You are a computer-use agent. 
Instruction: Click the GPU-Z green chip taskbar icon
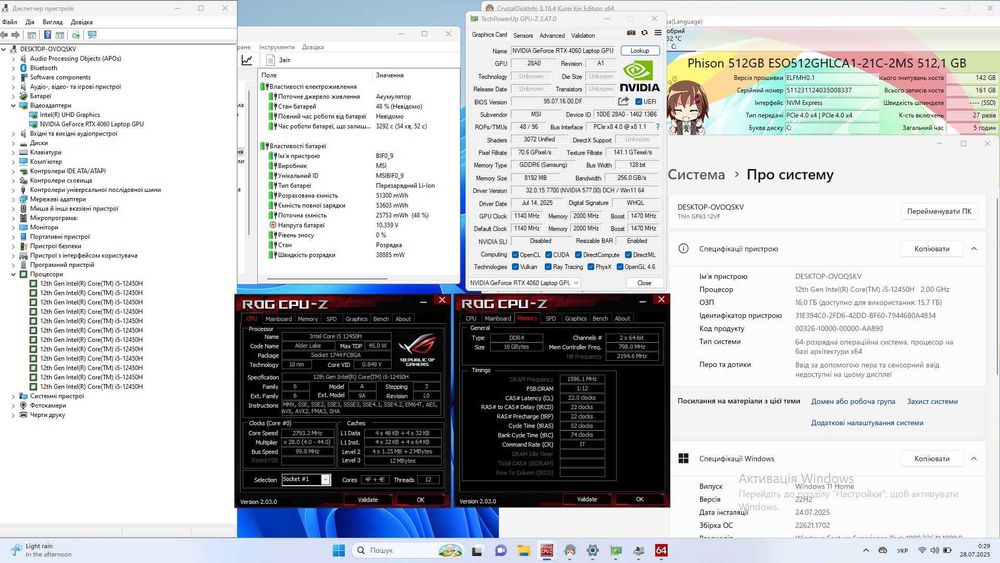(x=615, y=550)
